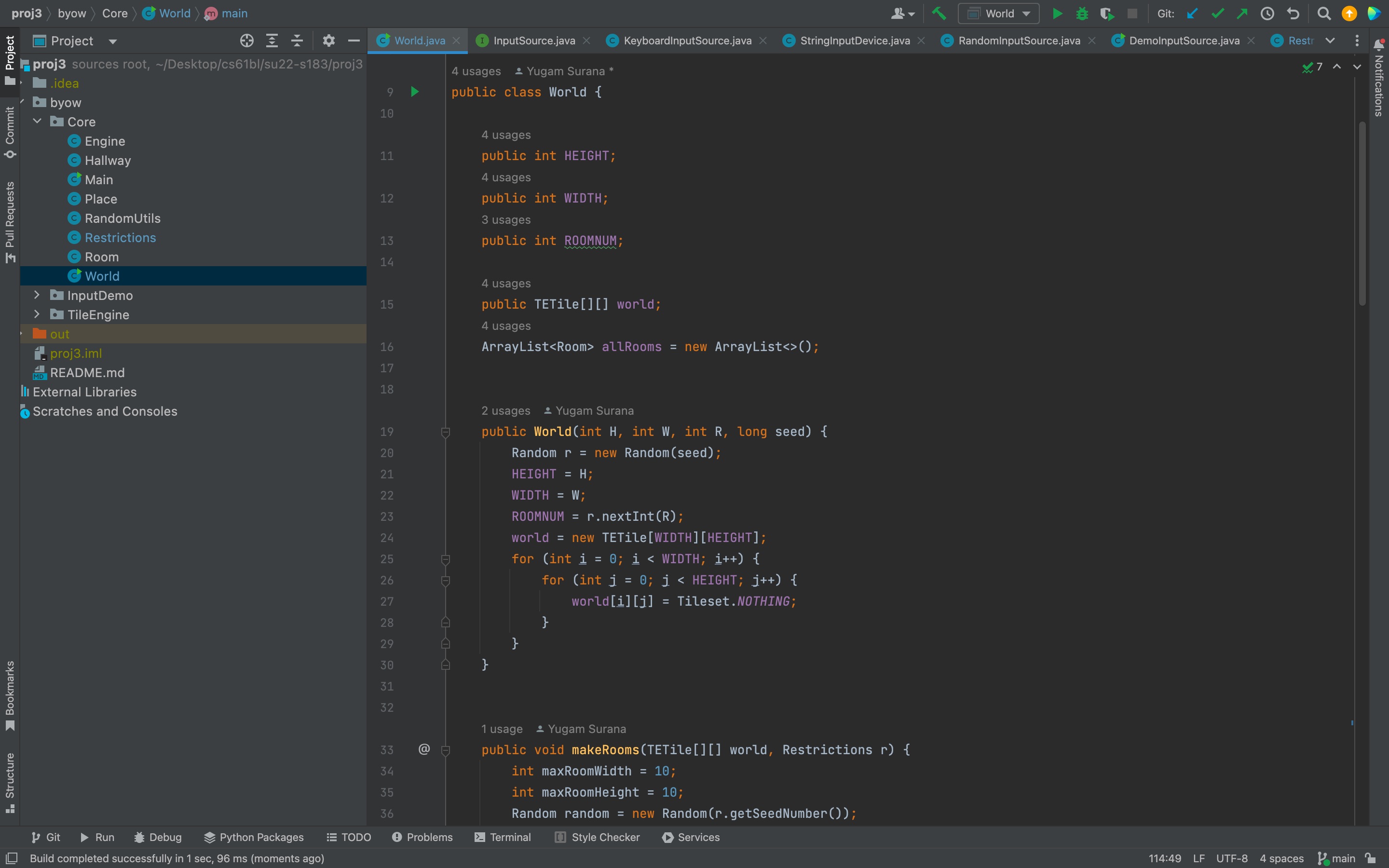Run the World configuration with green play button

[1057, 13]
